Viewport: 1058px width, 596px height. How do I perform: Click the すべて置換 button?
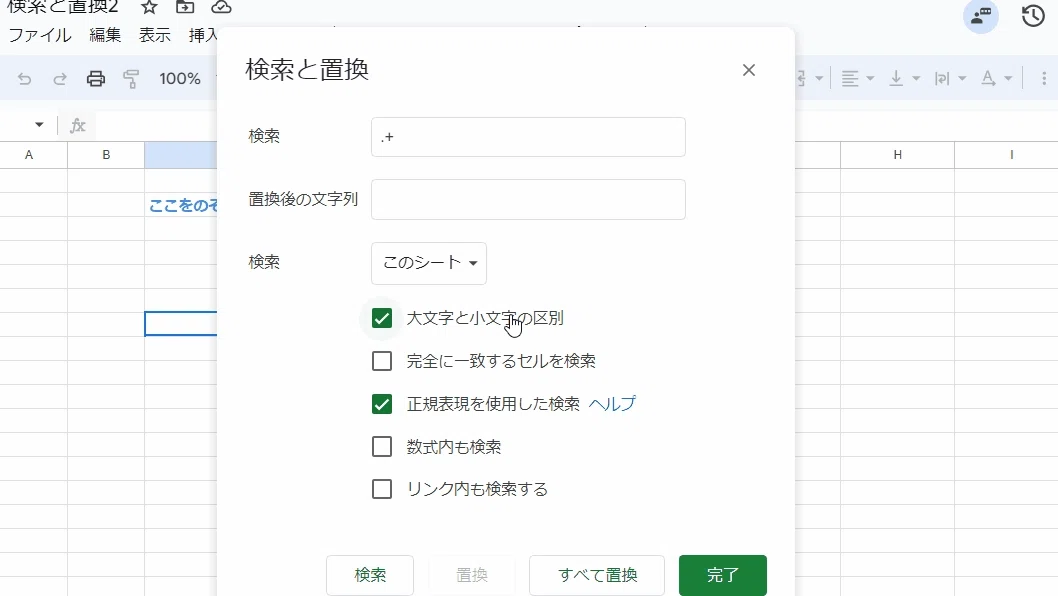[x=597, y=575]
